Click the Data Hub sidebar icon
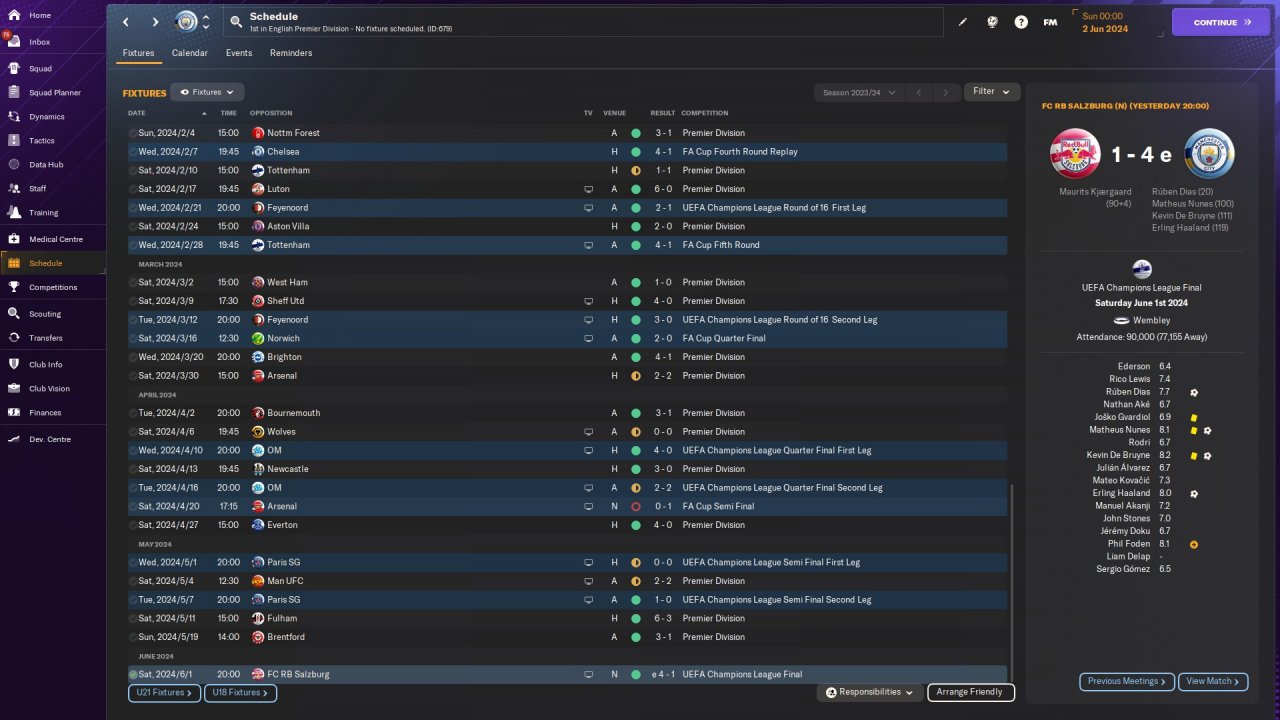 click(14, 165)
